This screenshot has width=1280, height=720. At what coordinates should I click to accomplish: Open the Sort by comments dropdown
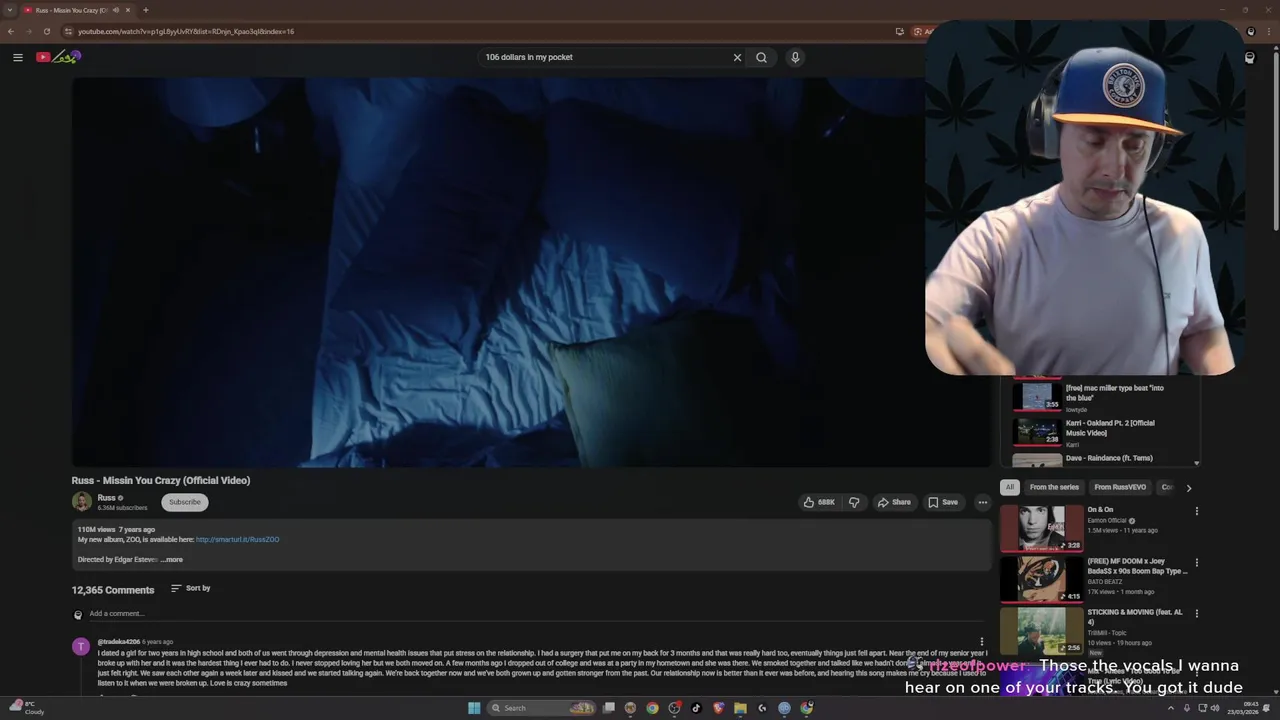click(191, 588)
